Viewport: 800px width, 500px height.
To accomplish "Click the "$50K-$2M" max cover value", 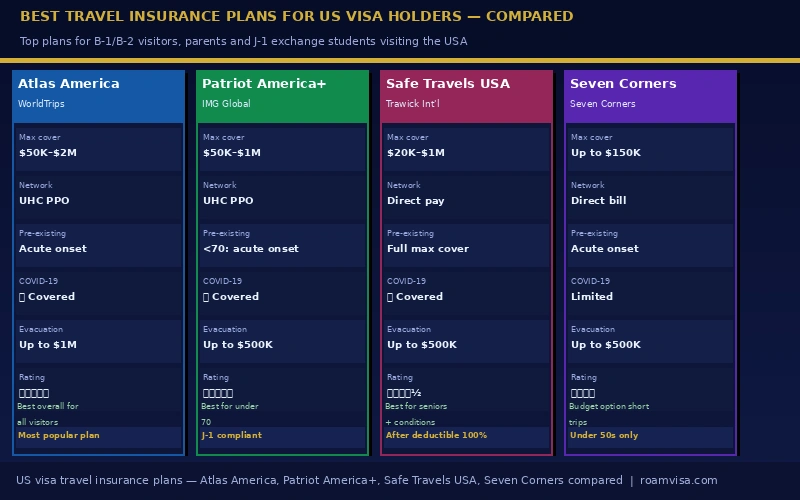I will tap(48, 153).
